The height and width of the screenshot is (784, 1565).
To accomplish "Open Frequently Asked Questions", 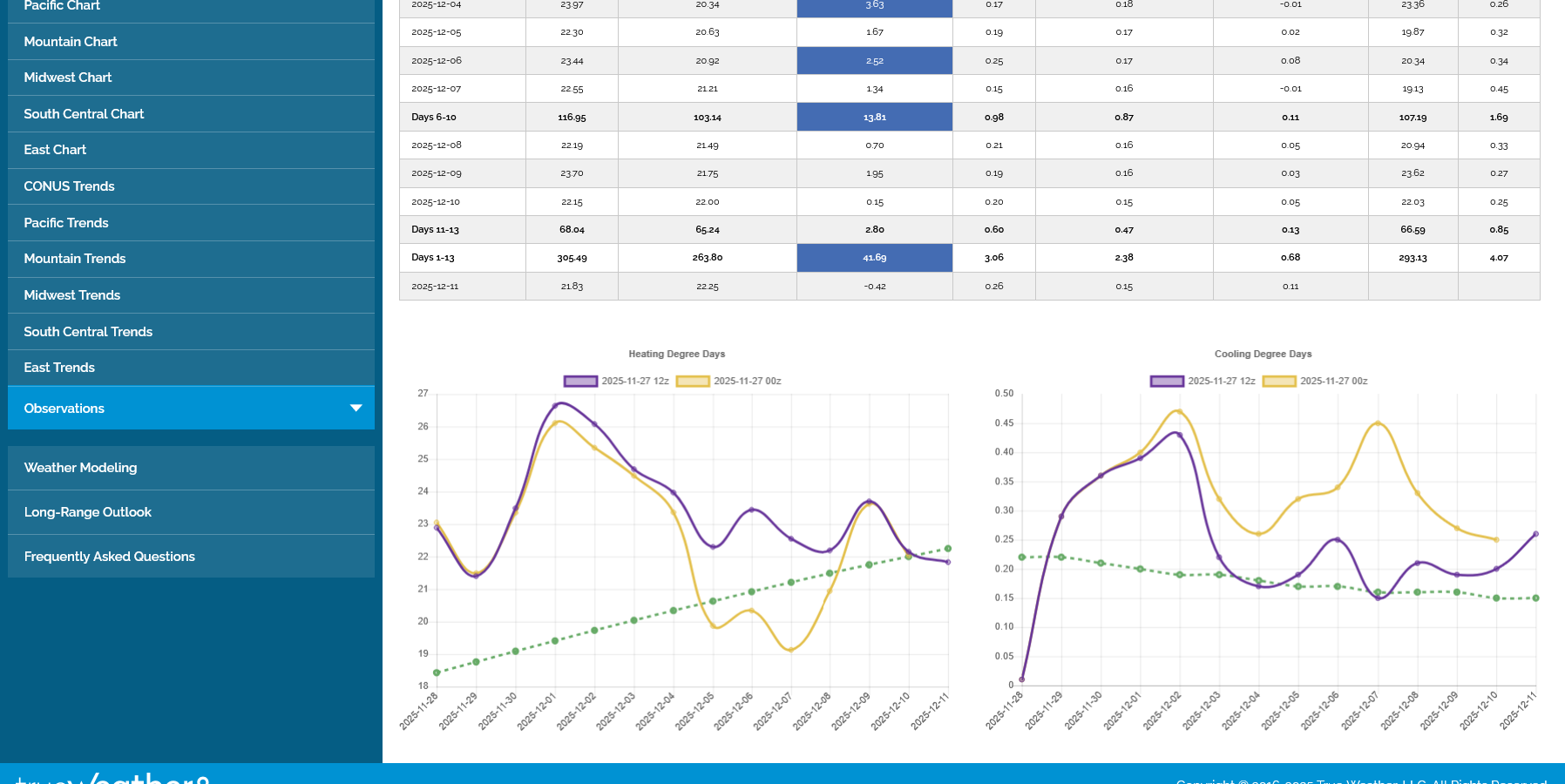I will 110,557.
